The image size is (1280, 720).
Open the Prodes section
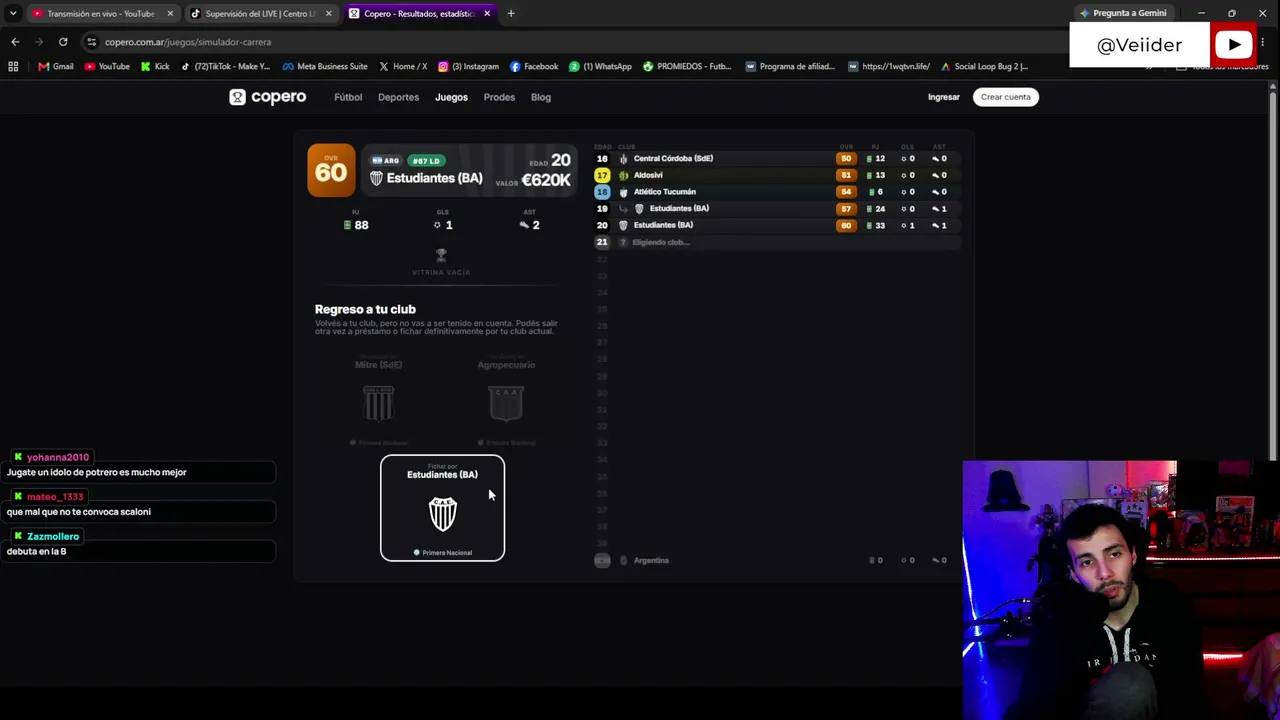(x=499, y=97)
